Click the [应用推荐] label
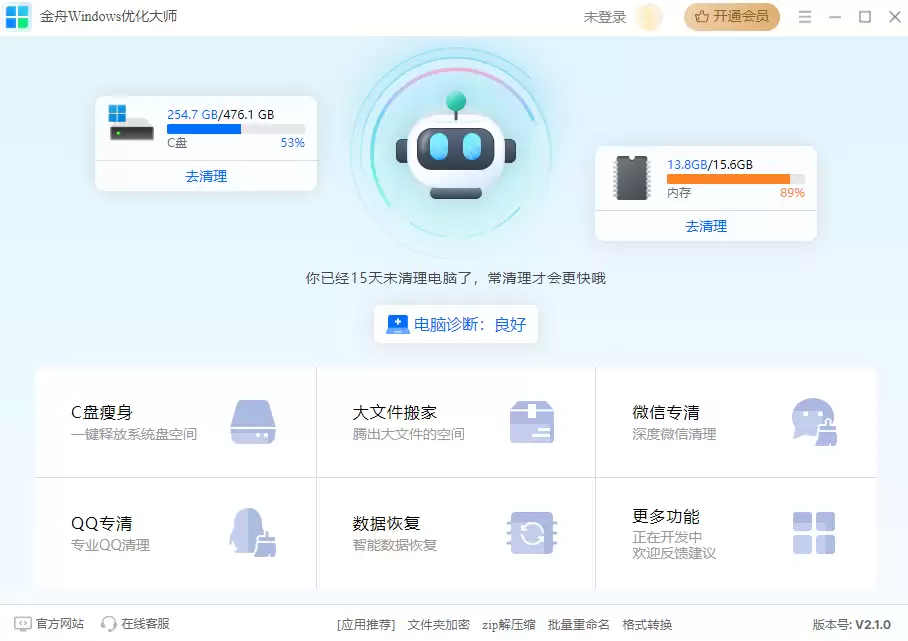The height and width of the screenshot is (641, 908). [x=366, y=625]
